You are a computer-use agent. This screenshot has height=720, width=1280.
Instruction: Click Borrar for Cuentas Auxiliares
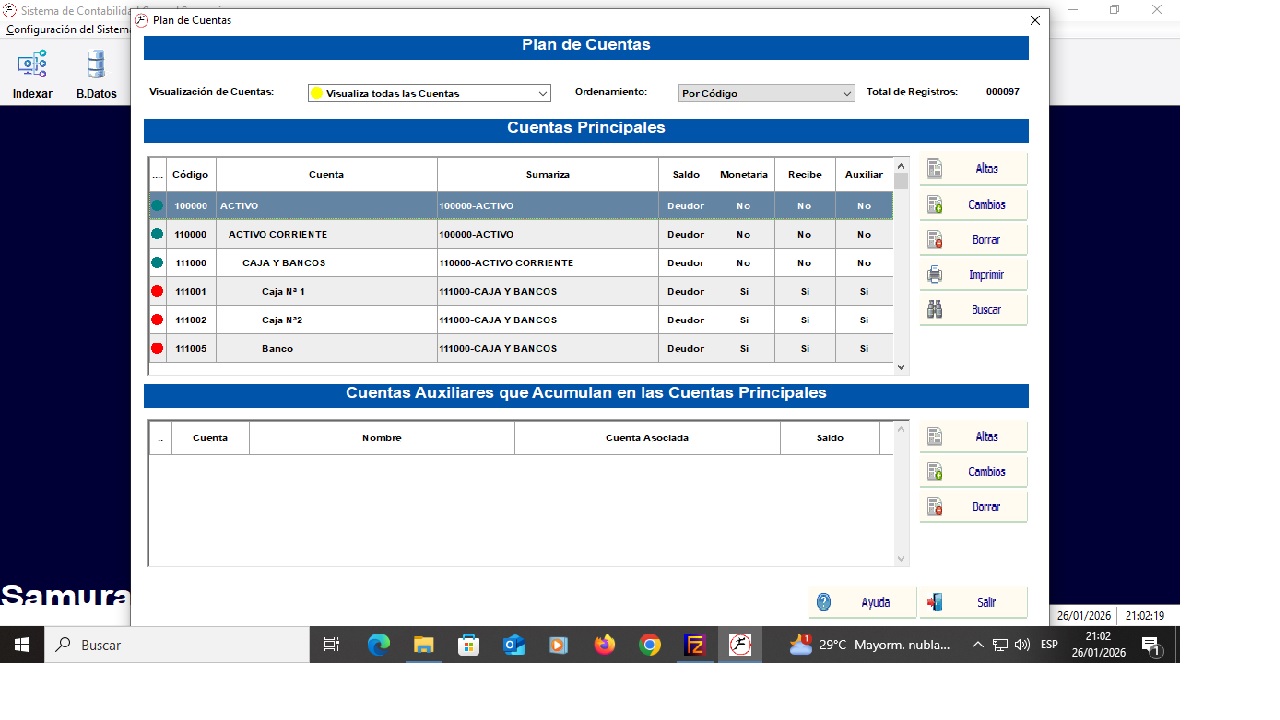[973, 507]
